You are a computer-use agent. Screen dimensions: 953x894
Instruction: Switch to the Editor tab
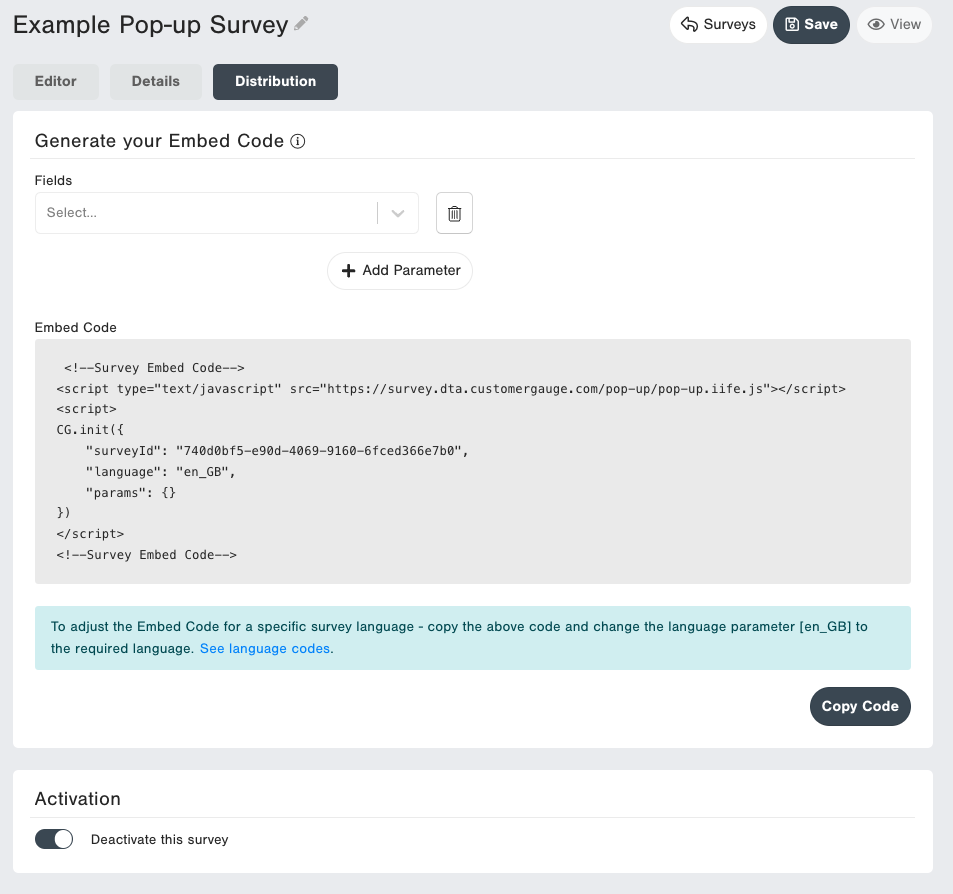56,81
